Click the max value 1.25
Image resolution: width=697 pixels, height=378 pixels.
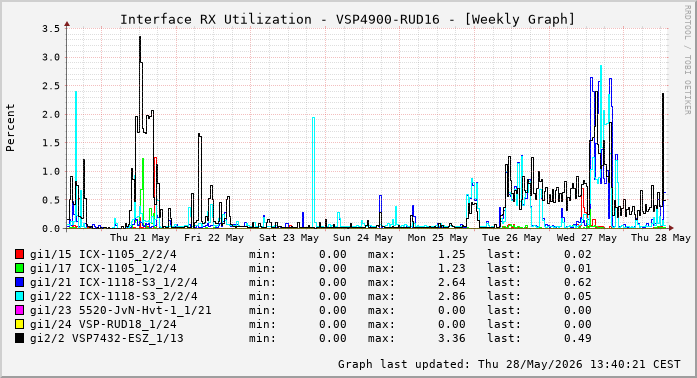click(x=452, y=254)
